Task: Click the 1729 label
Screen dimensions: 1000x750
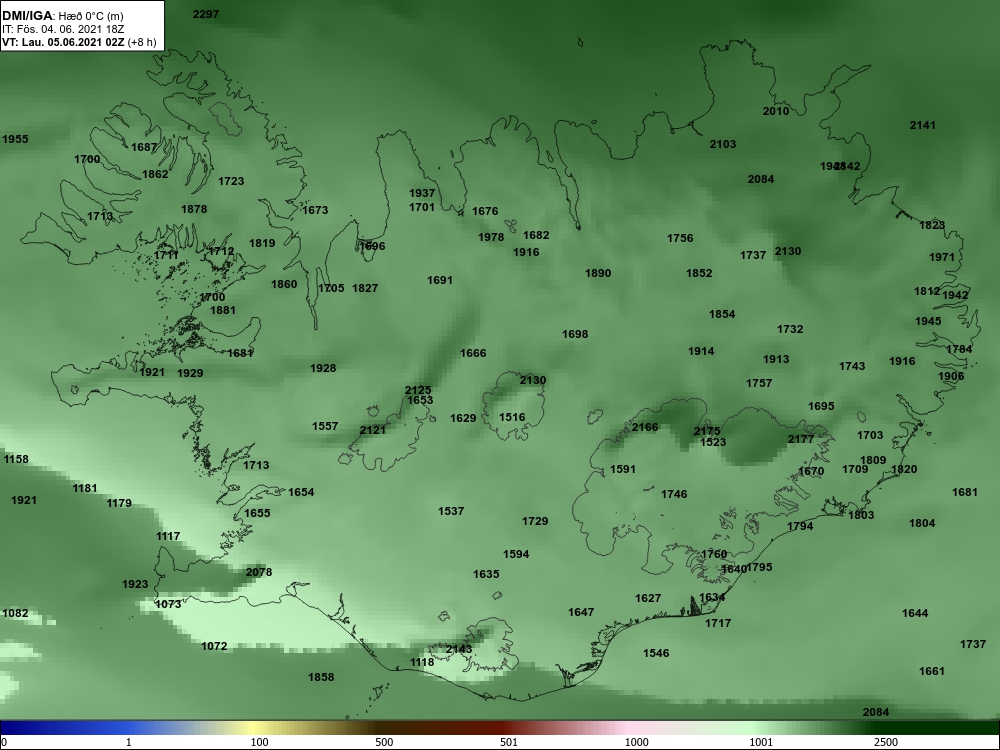Action: 535,522
